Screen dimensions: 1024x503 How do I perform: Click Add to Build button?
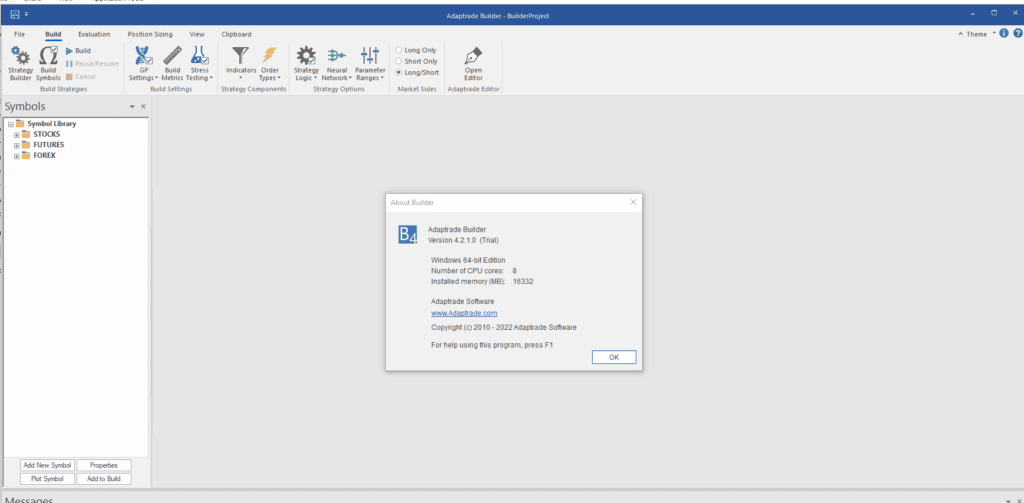104,479
